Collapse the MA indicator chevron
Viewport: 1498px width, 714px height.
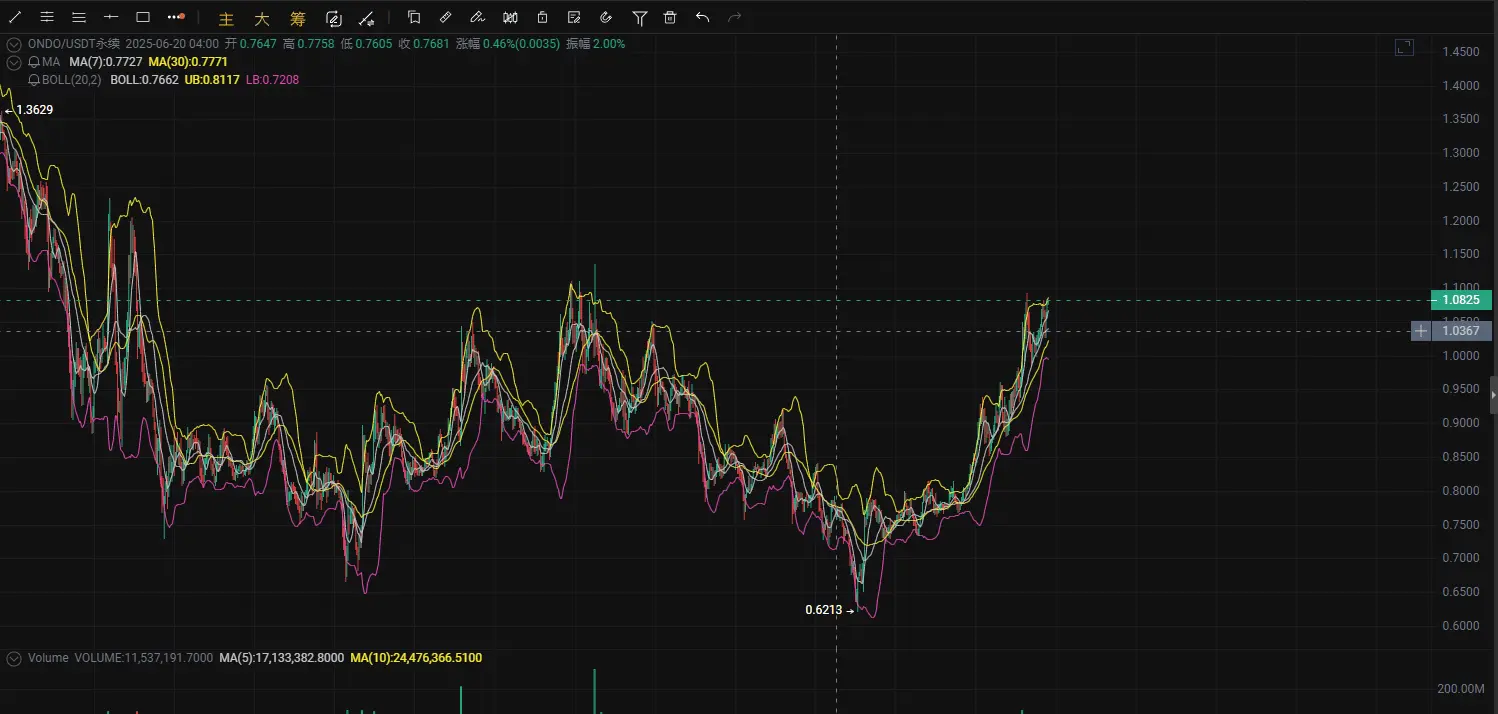coord(14,62)
